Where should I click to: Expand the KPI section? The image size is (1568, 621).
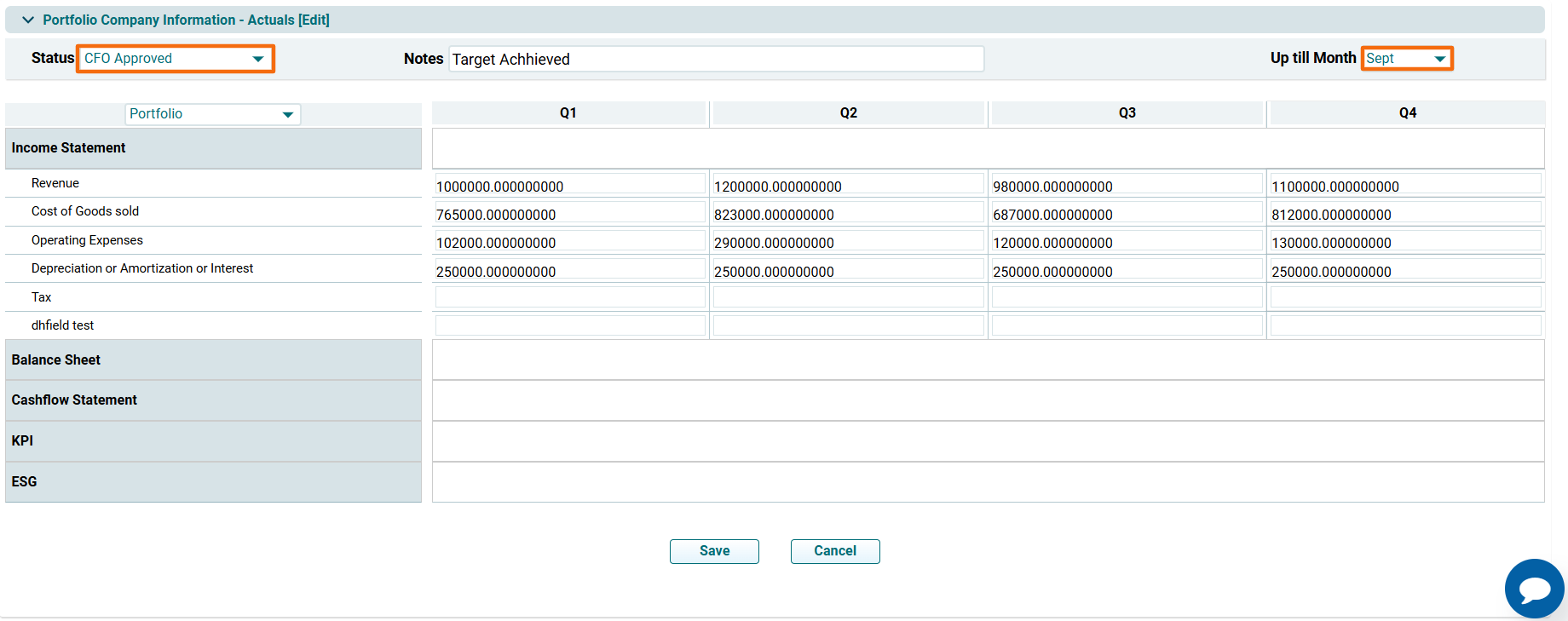[x=23, y=441]
